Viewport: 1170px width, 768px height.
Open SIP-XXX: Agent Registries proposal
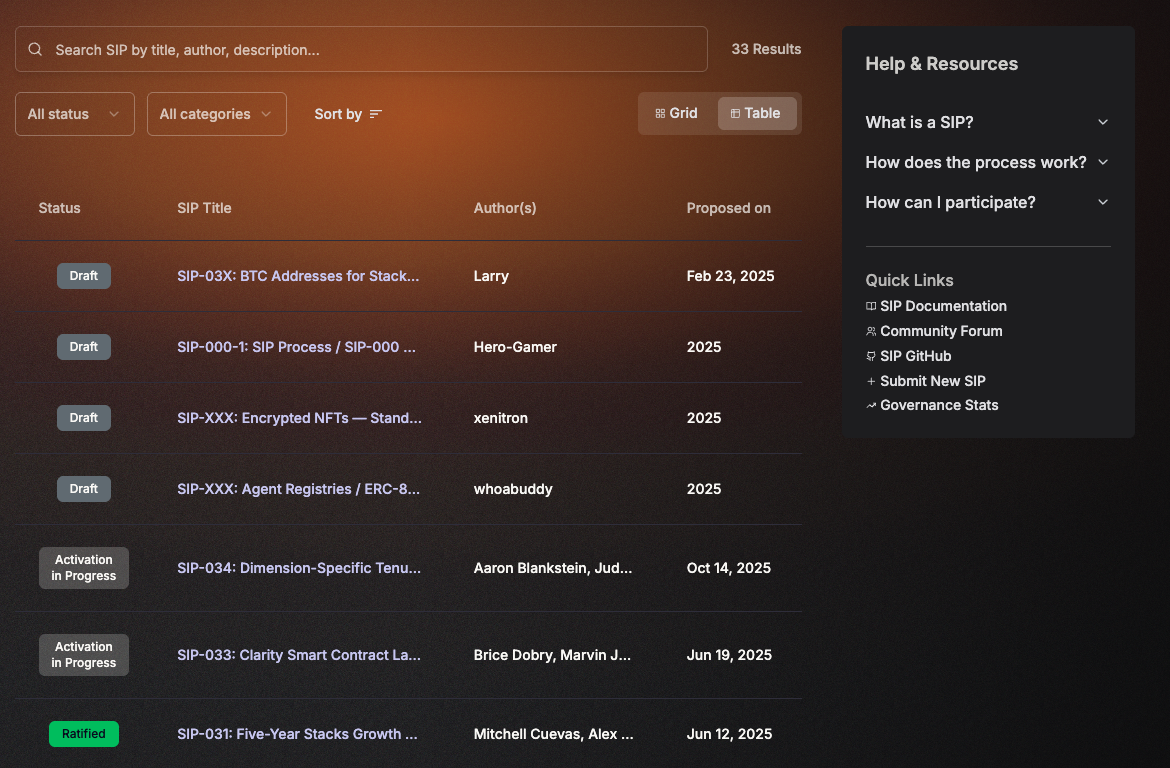[x=298, y=489]
